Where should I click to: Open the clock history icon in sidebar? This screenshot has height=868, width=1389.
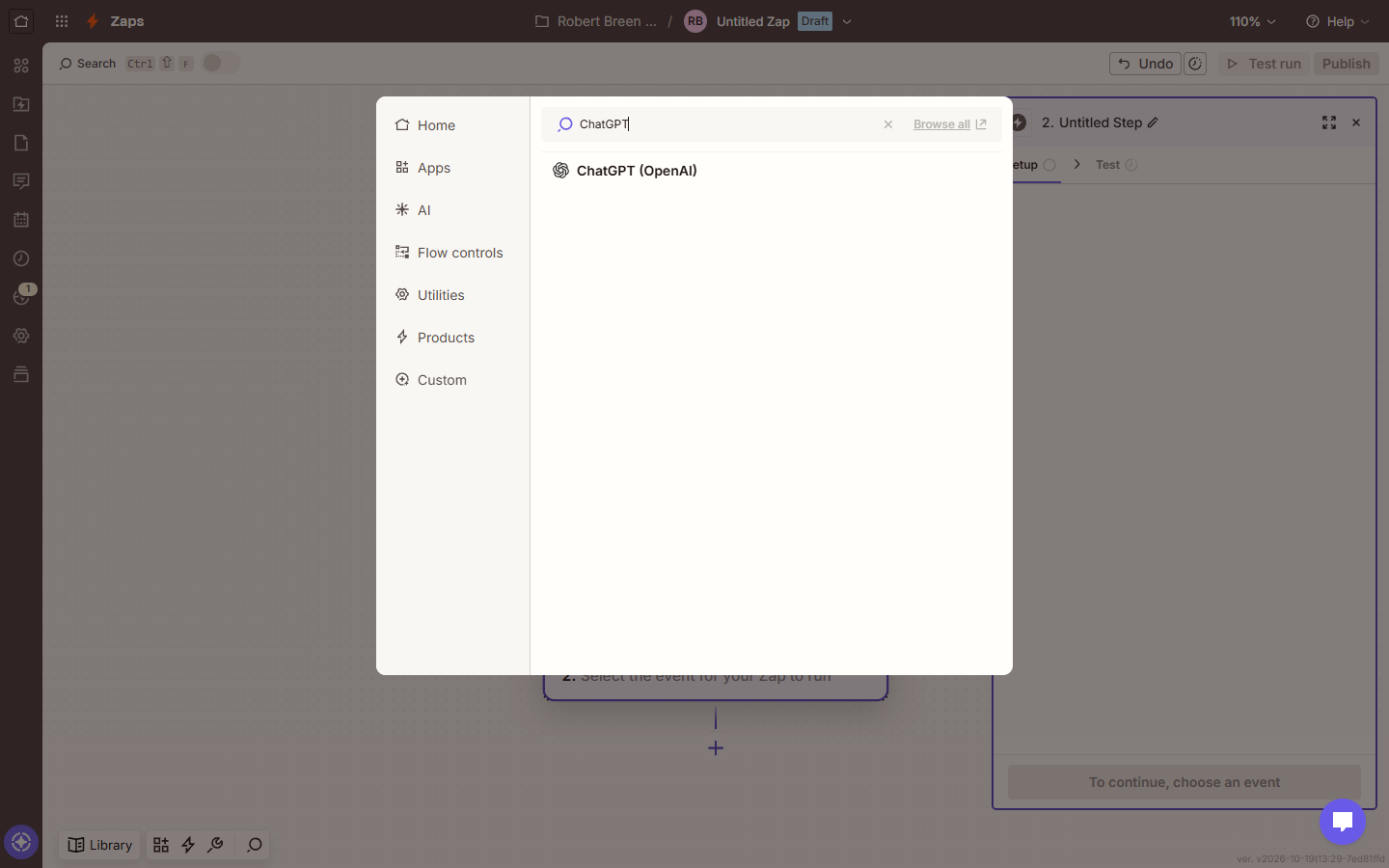[21, 258]
